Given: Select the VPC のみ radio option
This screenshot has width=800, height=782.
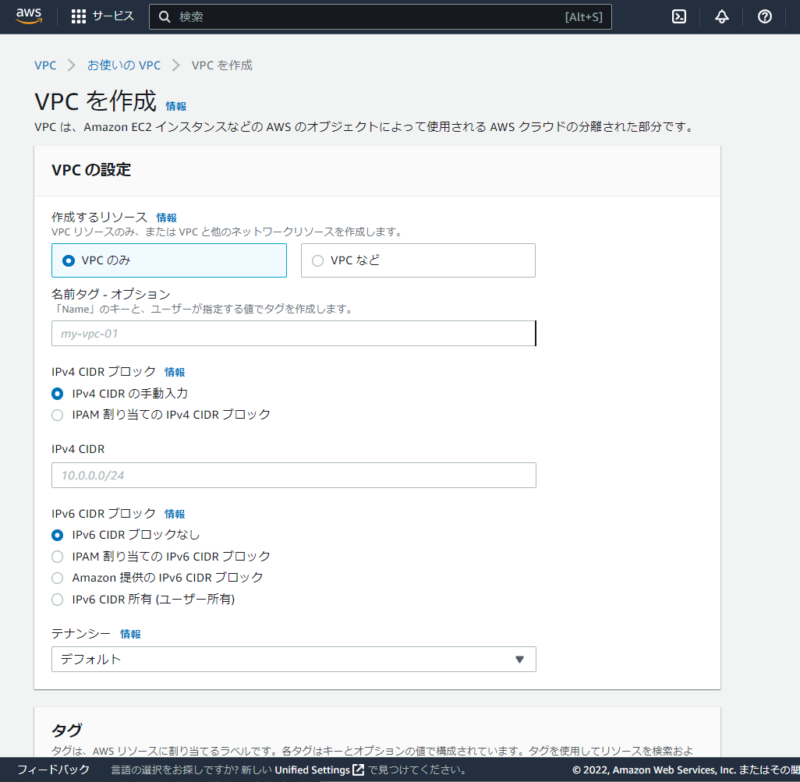Looking at the screenshot, I should pyautogui.click(x=169, y=260).
